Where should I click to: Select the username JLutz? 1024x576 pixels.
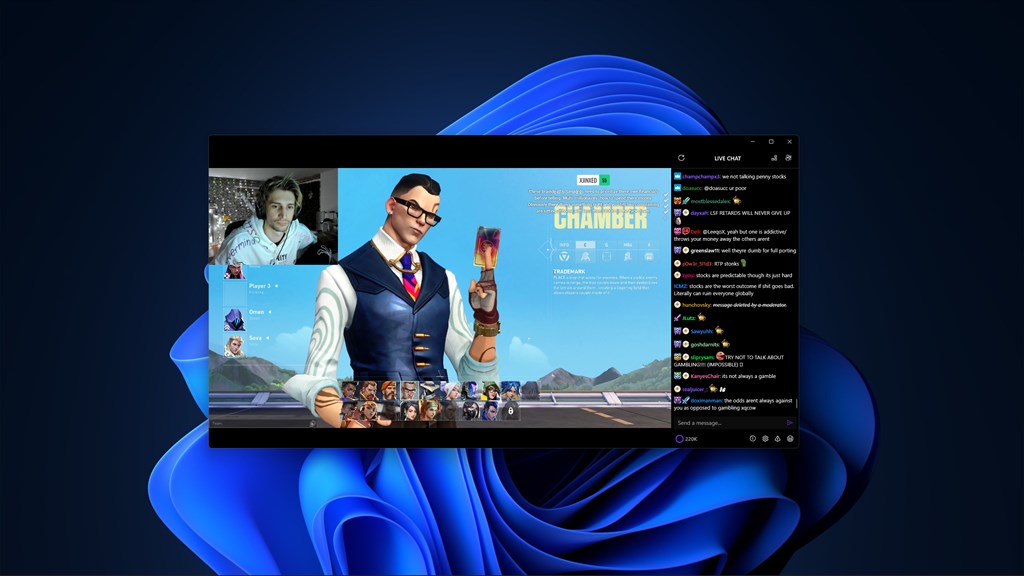(688, 318)
